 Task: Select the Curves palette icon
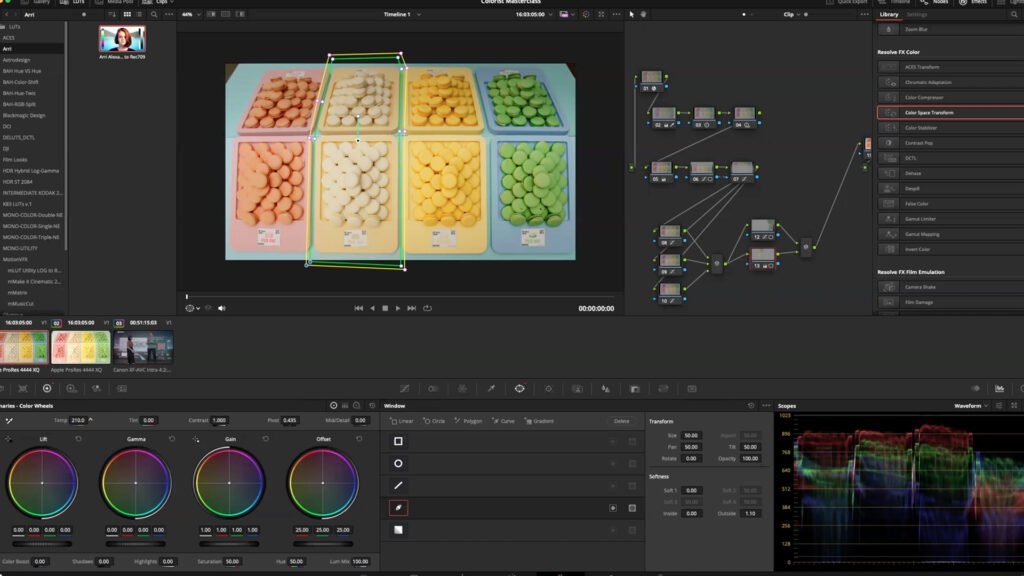tap(405, 389)
